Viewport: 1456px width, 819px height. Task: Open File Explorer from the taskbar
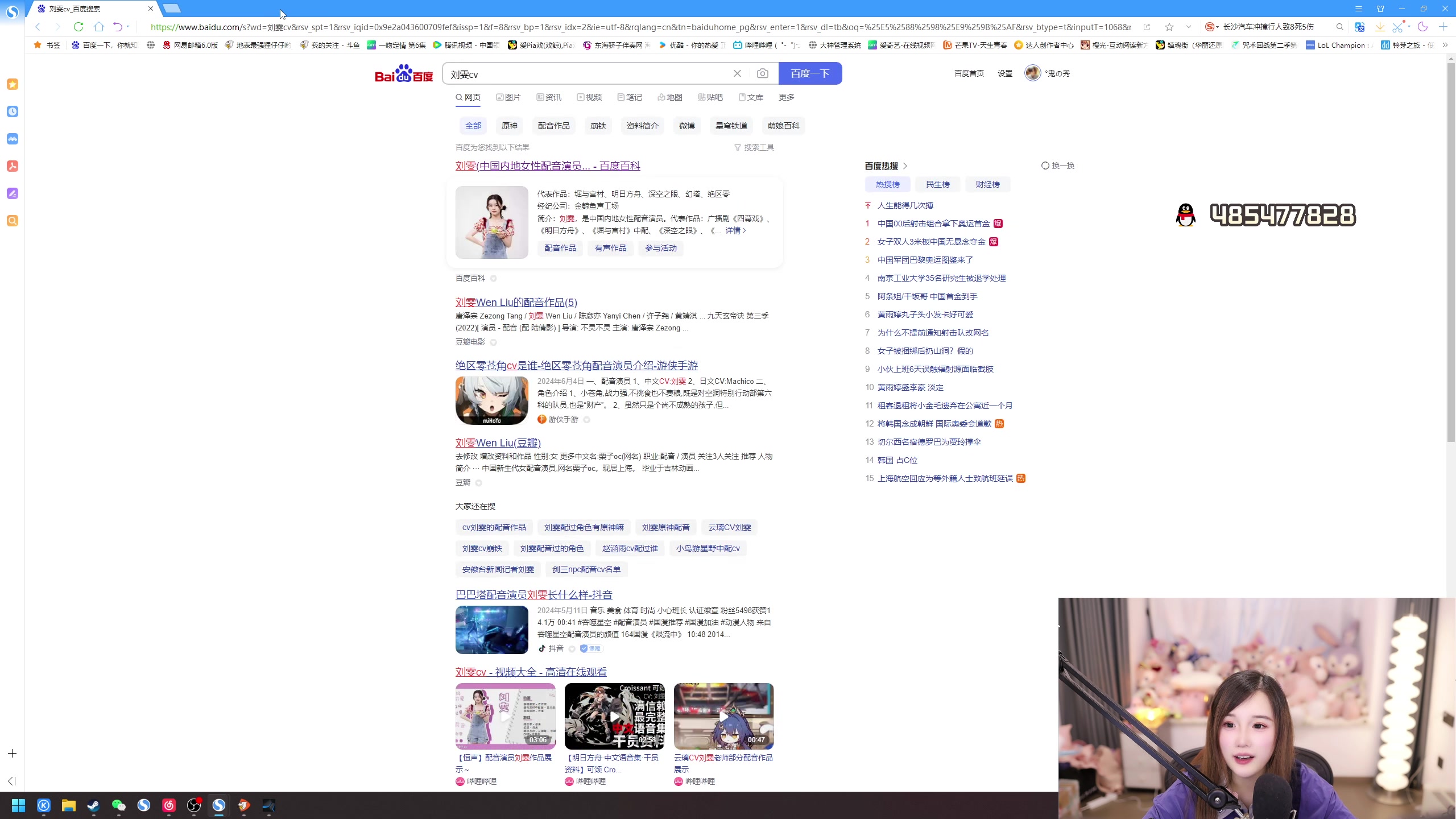[x=68, y=805]
